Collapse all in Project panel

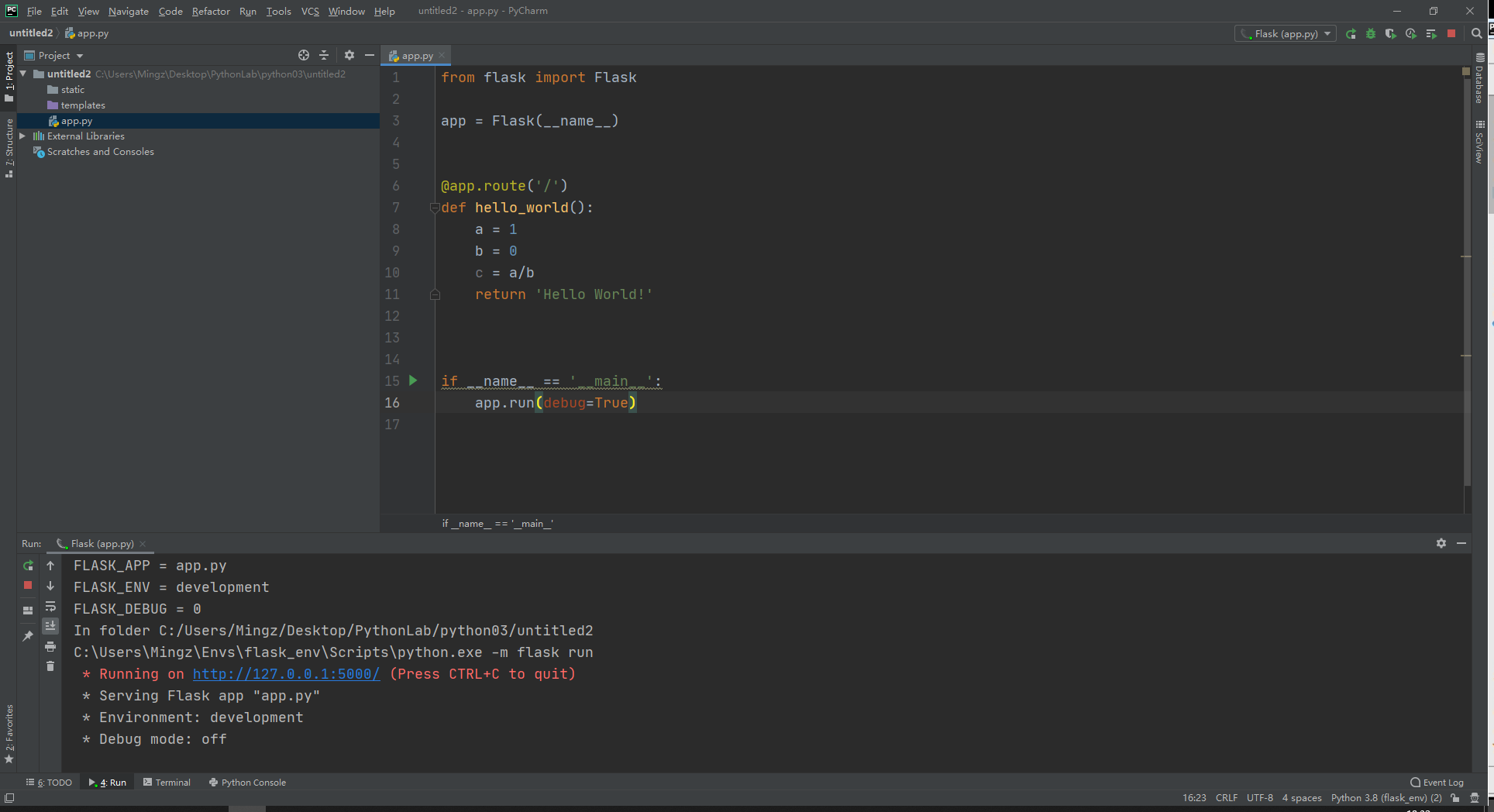(324, 55)
